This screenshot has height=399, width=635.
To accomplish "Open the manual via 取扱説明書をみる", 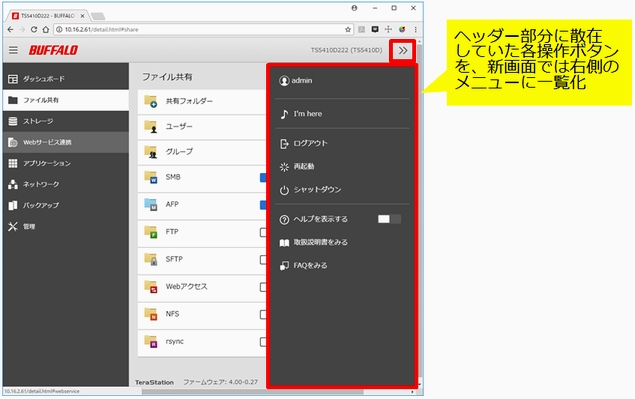I will [x=314, y=242].
